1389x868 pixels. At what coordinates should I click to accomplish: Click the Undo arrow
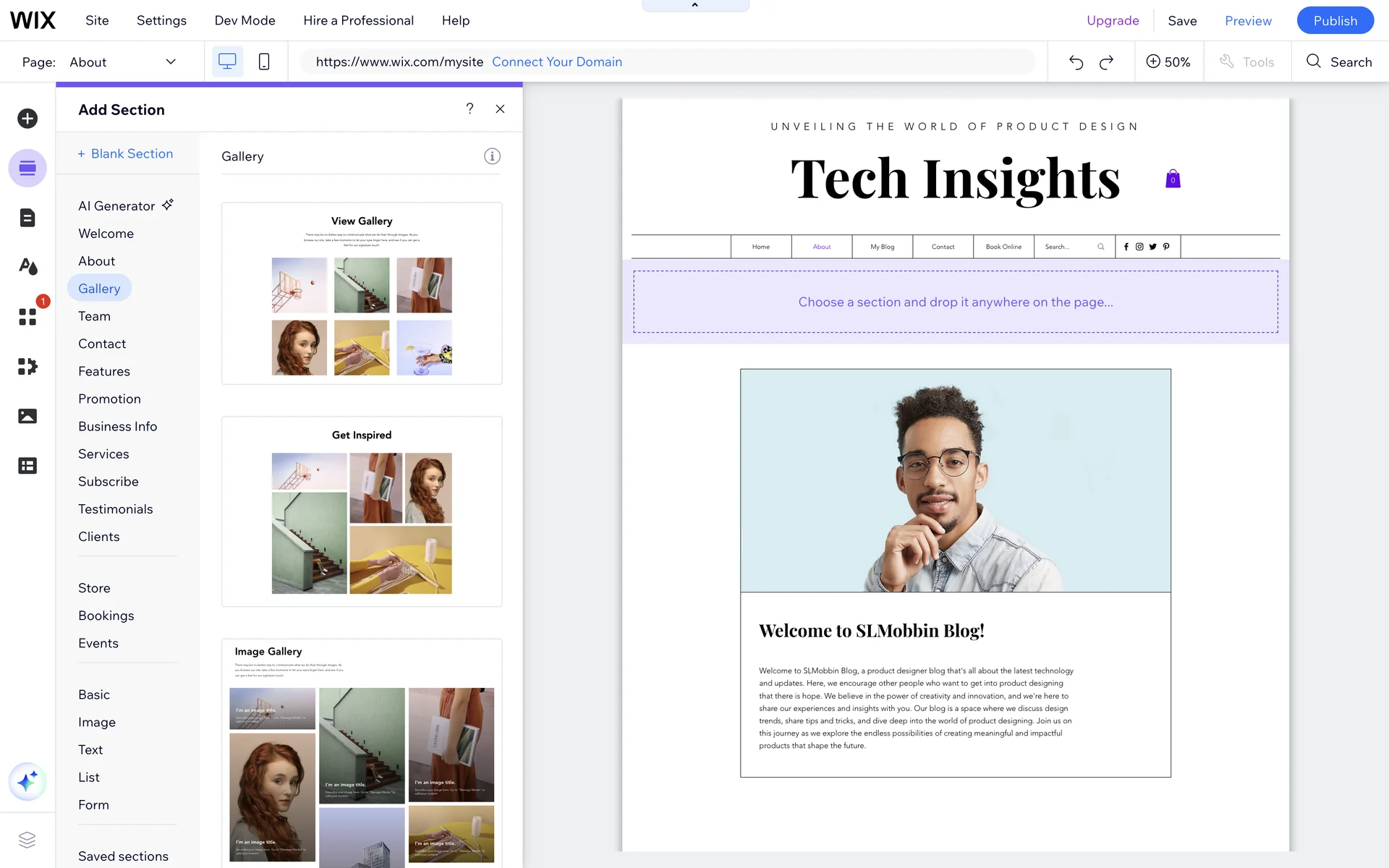(1076, 62)
